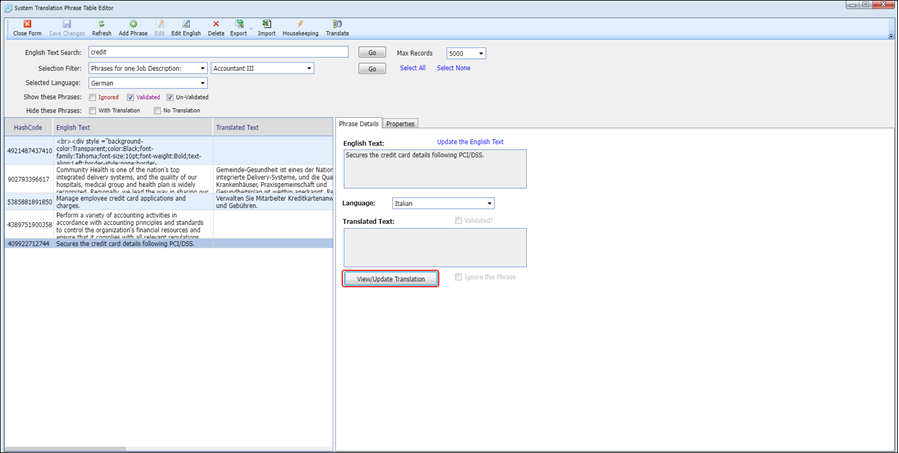Switch to the Properties tab
The image size is (899, 453).
click(400, 124)
